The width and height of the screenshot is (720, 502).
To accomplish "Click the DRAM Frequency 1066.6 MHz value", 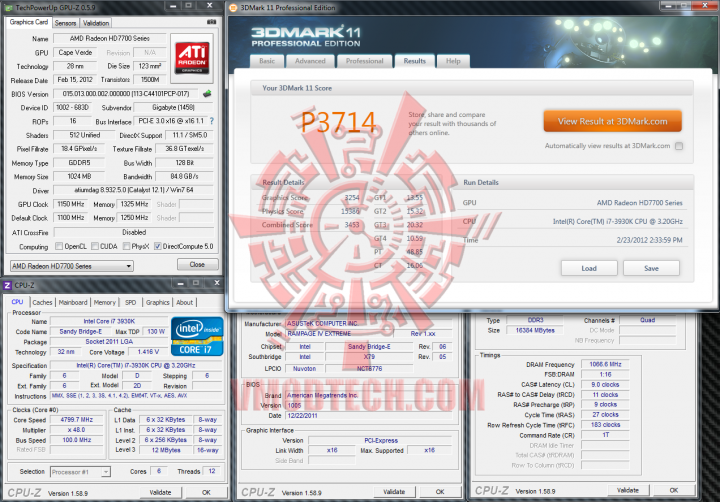I will [605, 364].
